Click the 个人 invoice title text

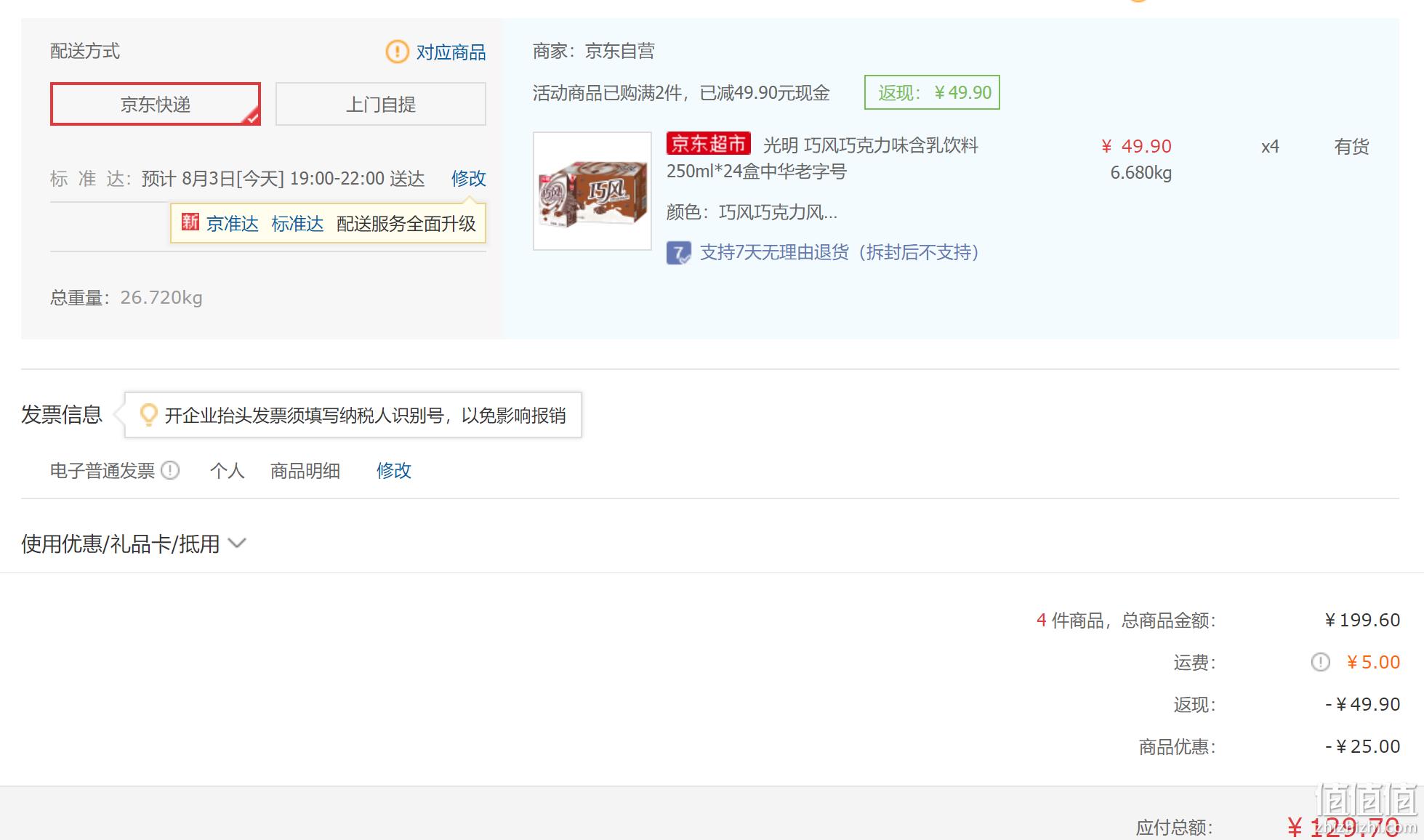(228, 471)
